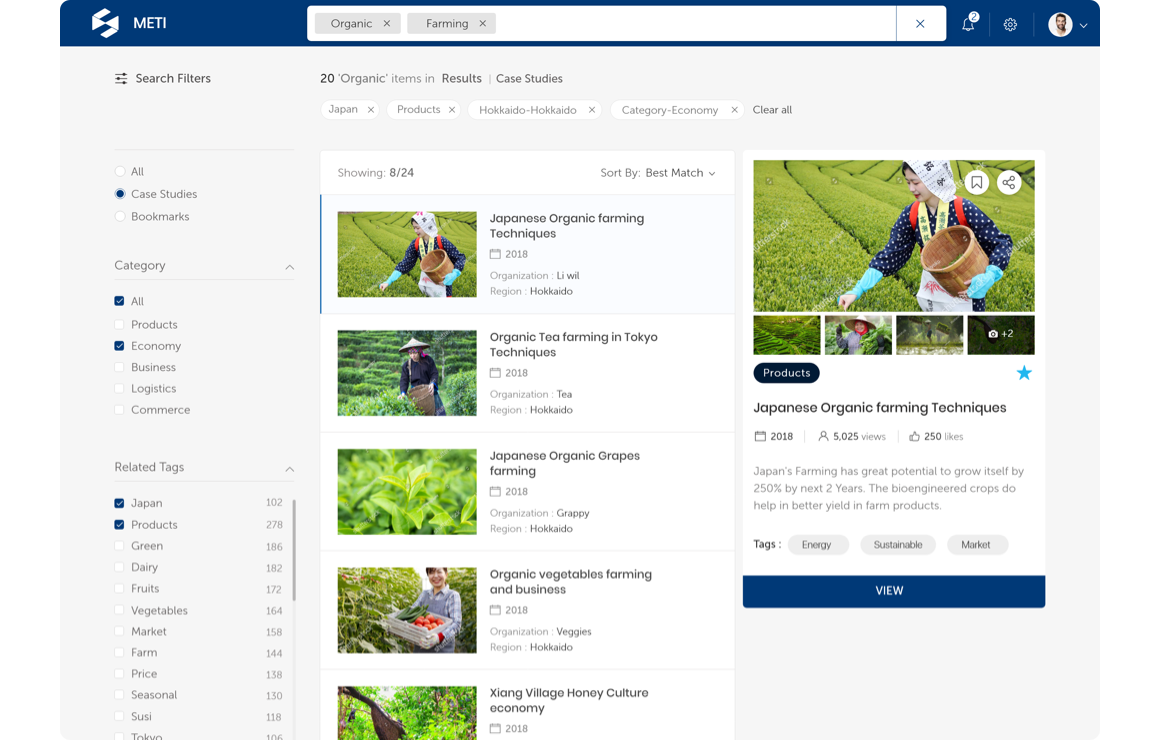The image size is (1160, 740).
Task: Open the user avatar menu
Action: (1060, 24)
